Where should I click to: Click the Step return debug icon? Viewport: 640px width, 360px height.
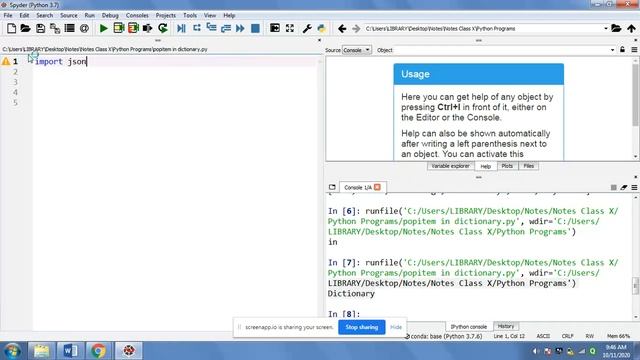pos(226,28)
